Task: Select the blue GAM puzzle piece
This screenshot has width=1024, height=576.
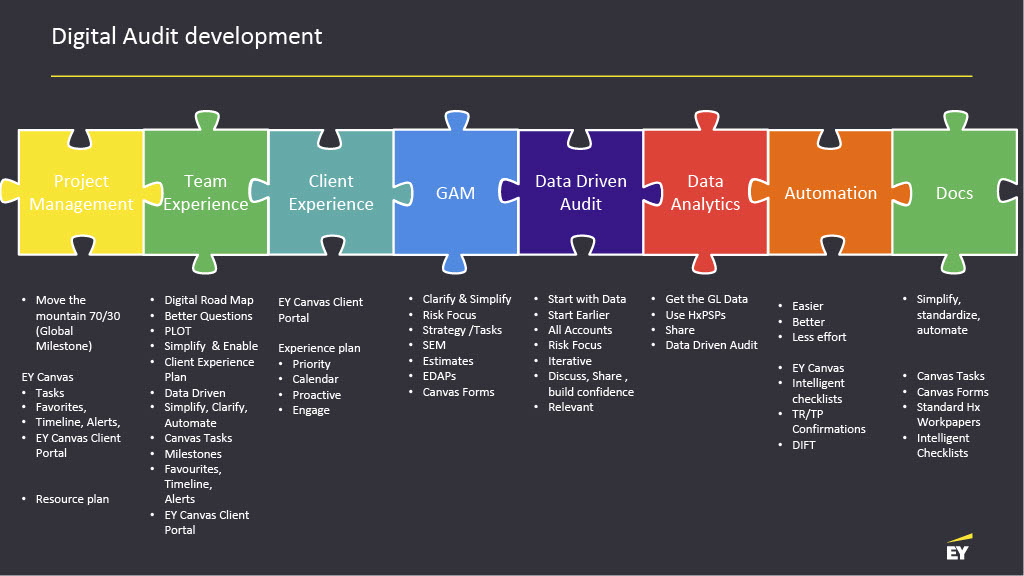Action: 456,192
